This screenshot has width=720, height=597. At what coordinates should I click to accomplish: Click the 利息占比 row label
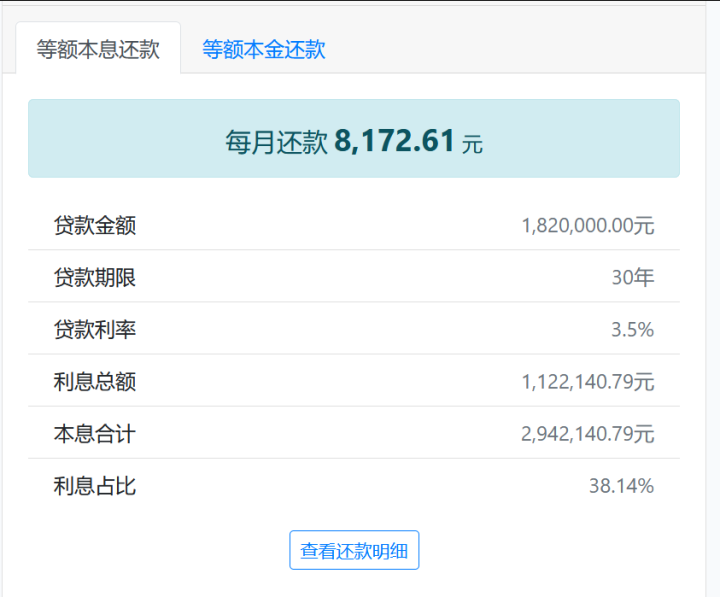pos(95,486)
